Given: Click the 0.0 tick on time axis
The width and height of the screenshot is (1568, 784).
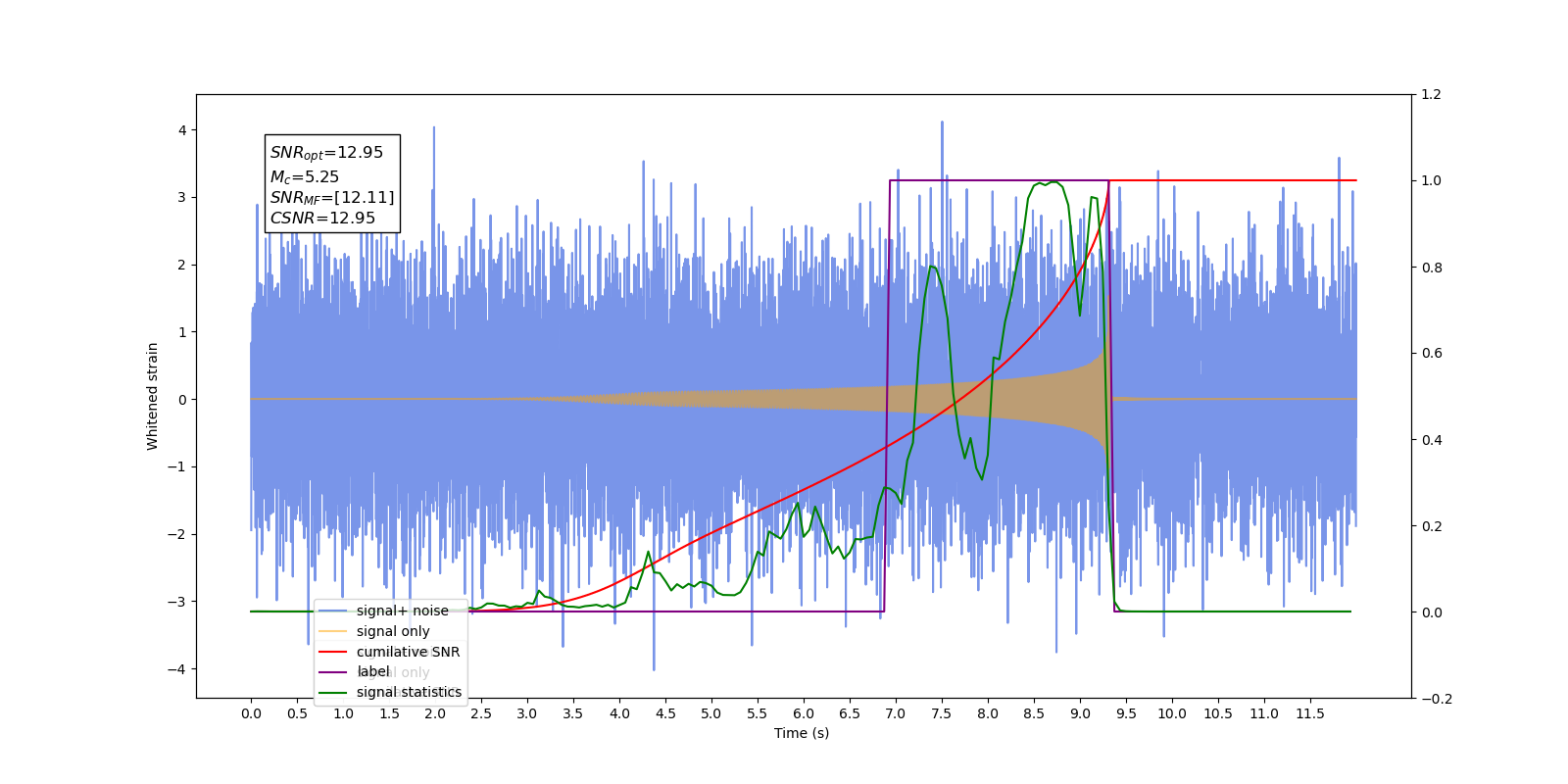Looking at the screenshot, I should pyautogui.click(x=251, y=713).
